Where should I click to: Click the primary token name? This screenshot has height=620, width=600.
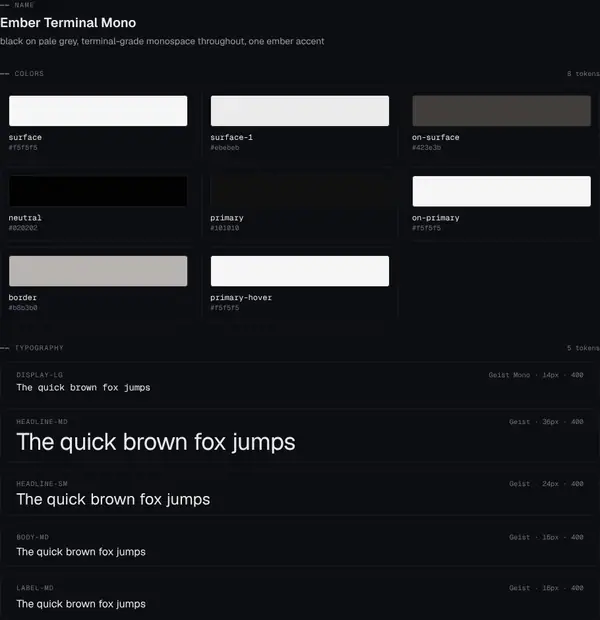227,217
